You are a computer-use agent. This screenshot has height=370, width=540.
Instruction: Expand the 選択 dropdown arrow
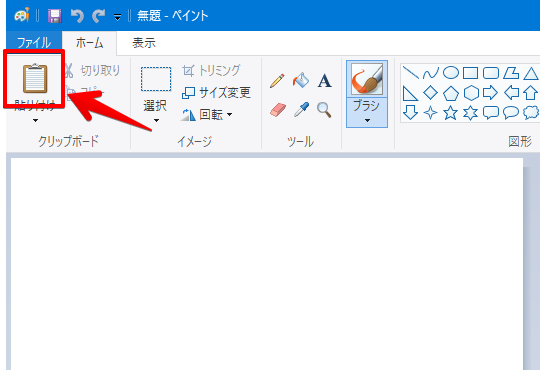tap(156, 120)
